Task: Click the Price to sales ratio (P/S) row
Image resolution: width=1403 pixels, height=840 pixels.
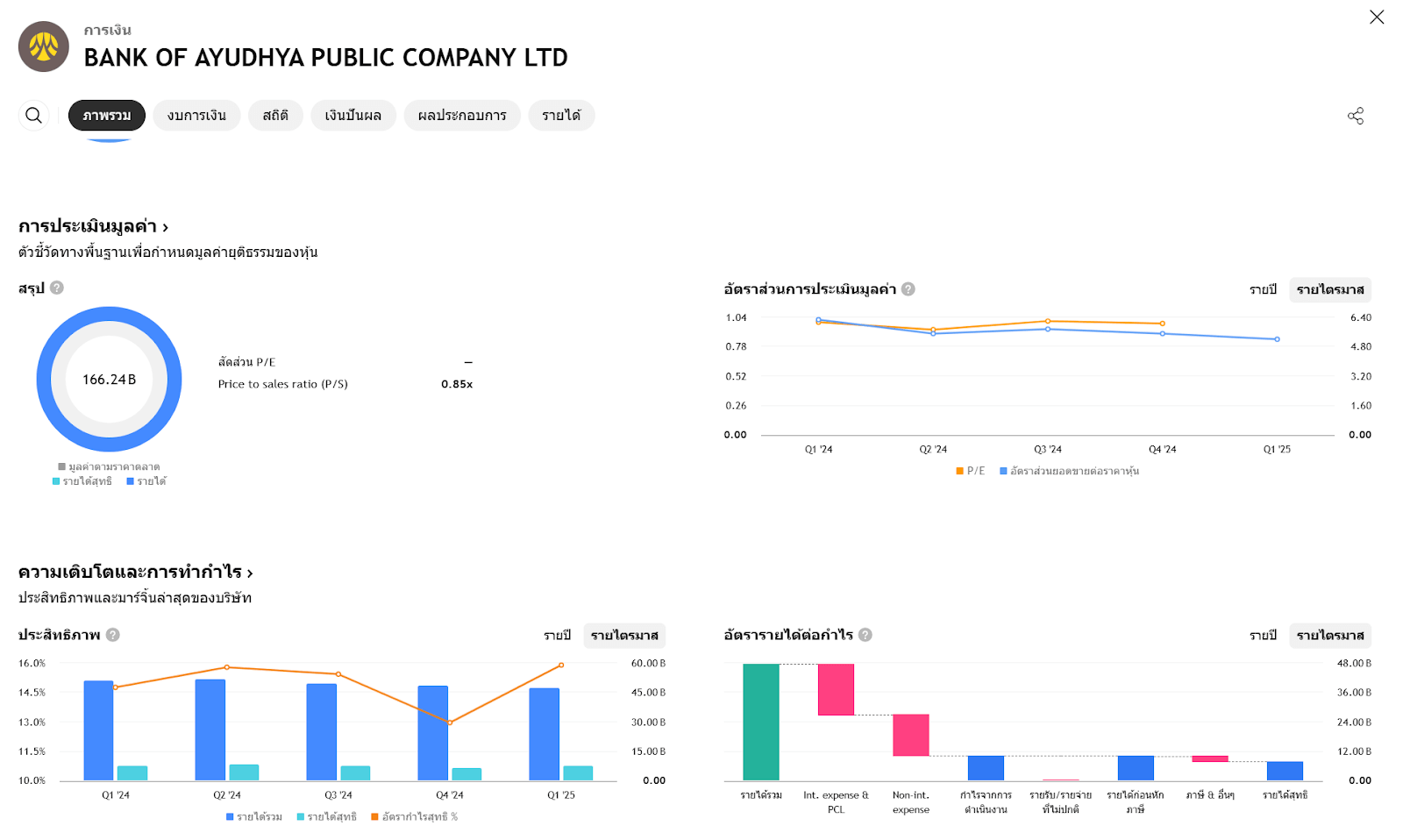Action: pos(345,384)
